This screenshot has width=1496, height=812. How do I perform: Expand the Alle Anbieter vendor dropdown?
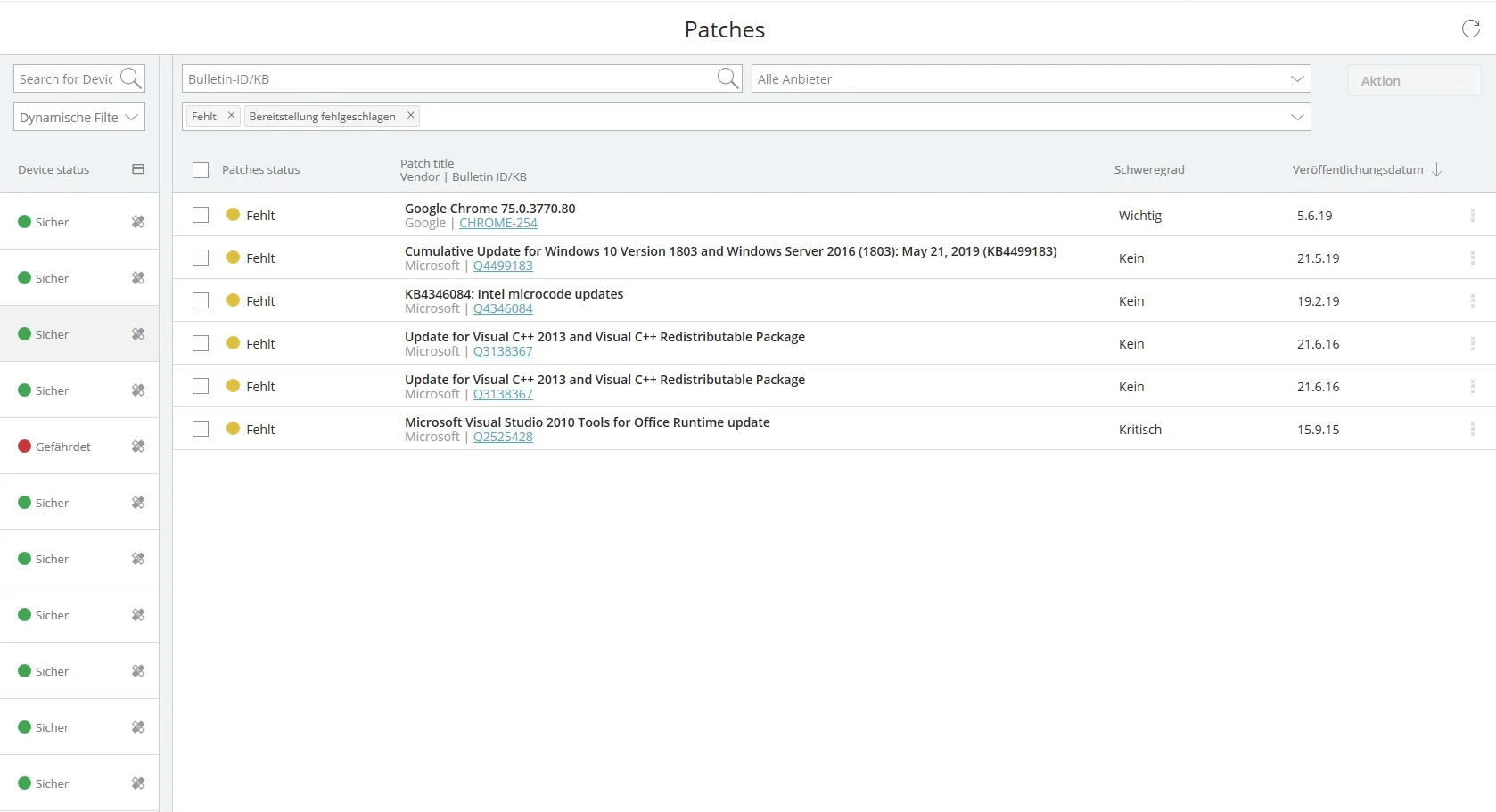(1297, 79)
